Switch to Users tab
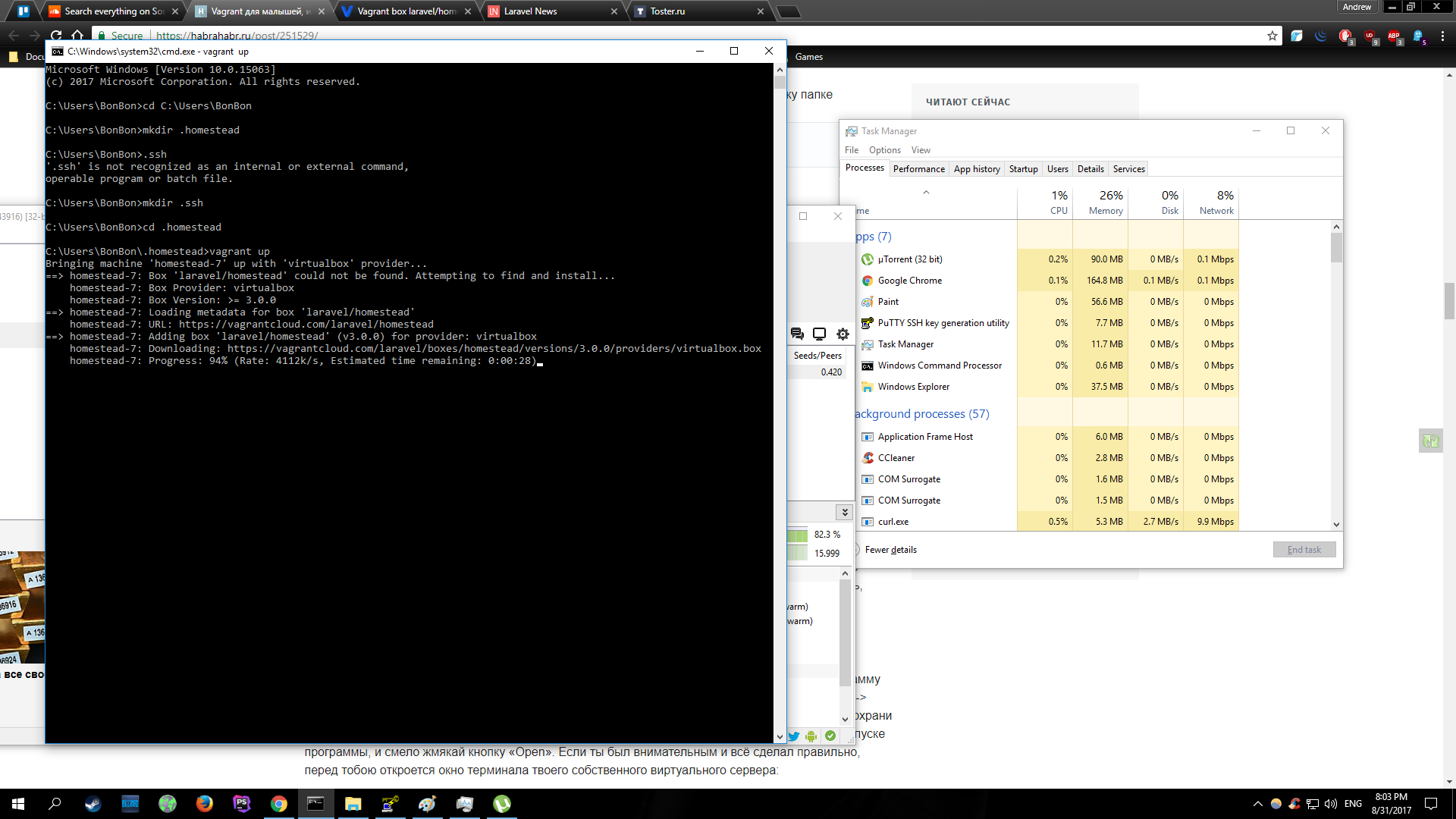The height and width of the screenshot is (819, 1456). coord(1057,169)
